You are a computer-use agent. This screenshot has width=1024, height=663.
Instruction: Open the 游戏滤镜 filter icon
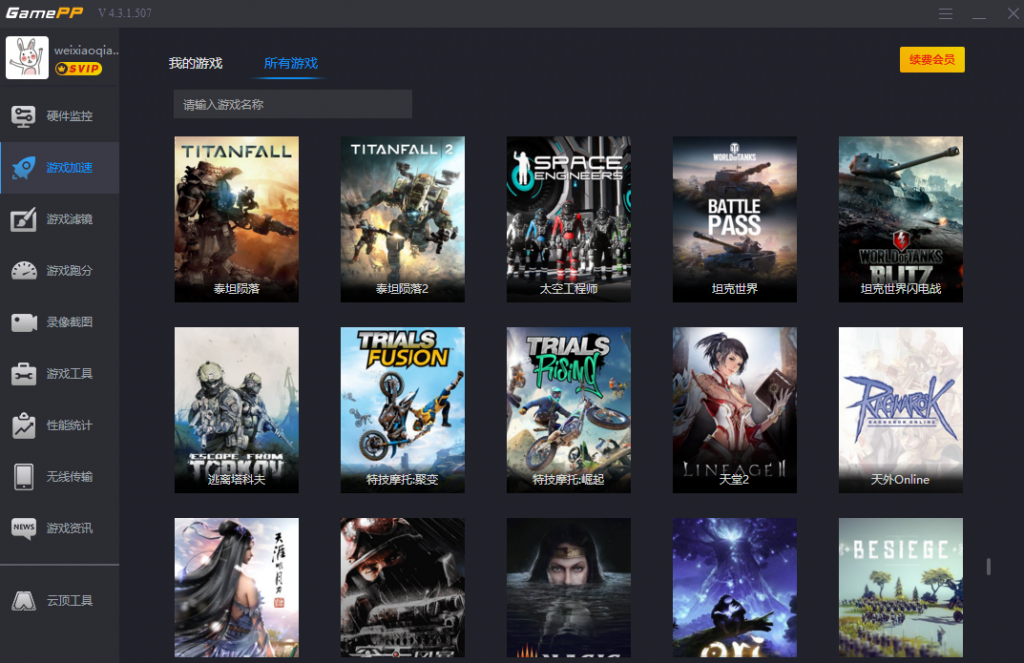point(24,219)
